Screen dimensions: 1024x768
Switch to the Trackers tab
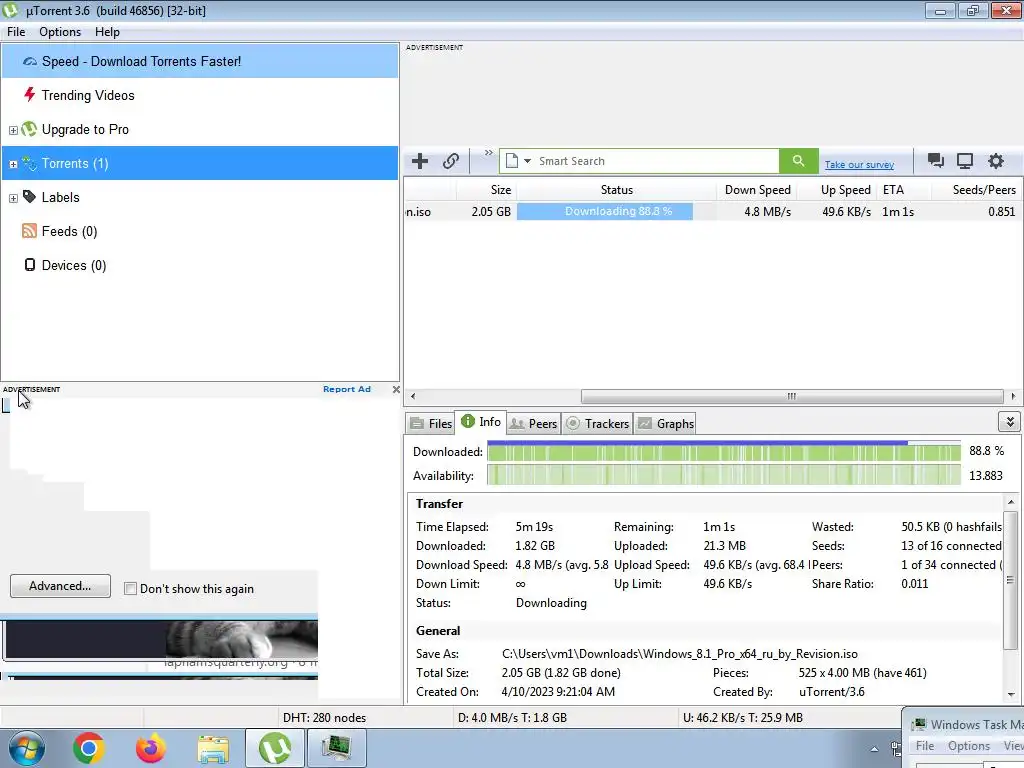(x=598, y=424)
